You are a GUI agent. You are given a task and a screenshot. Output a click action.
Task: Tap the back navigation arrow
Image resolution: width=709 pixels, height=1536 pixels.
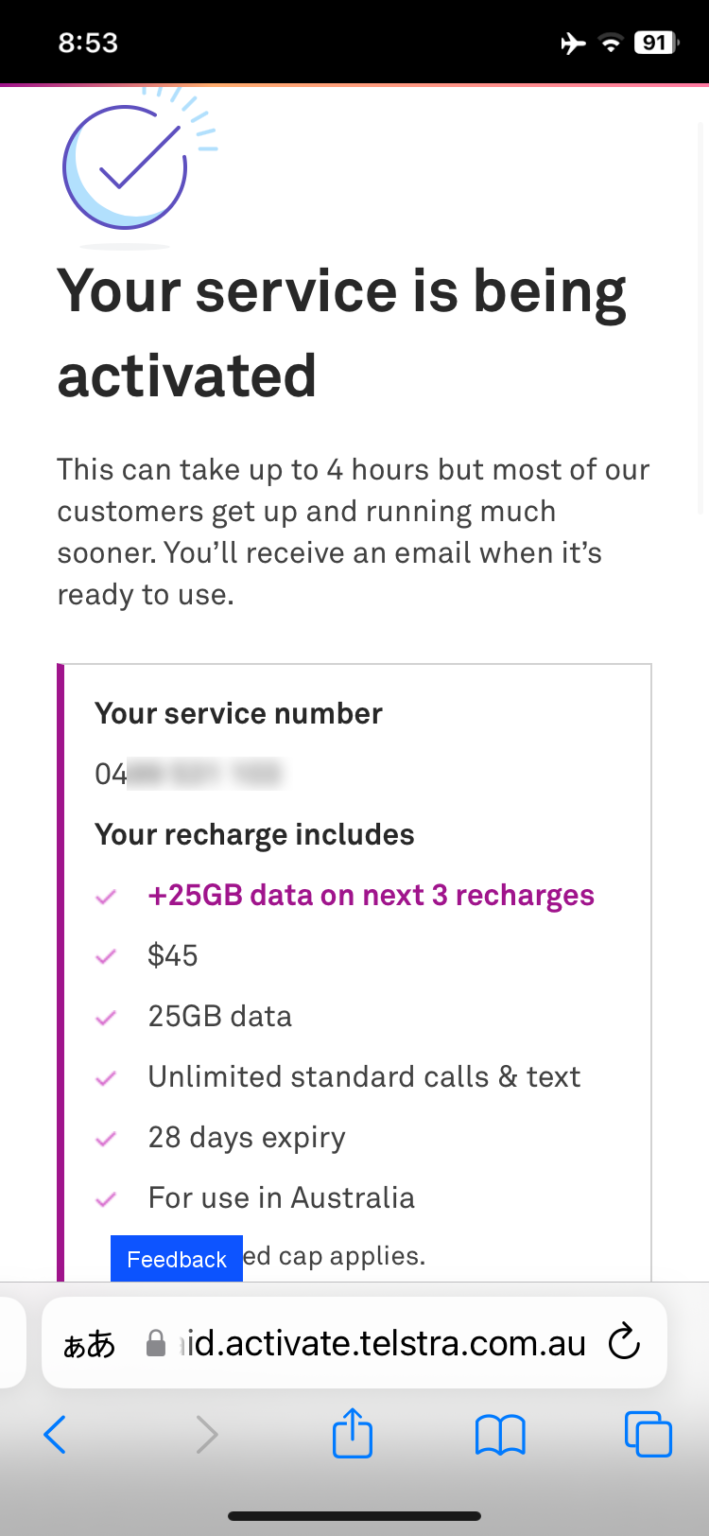point(55,1434)
